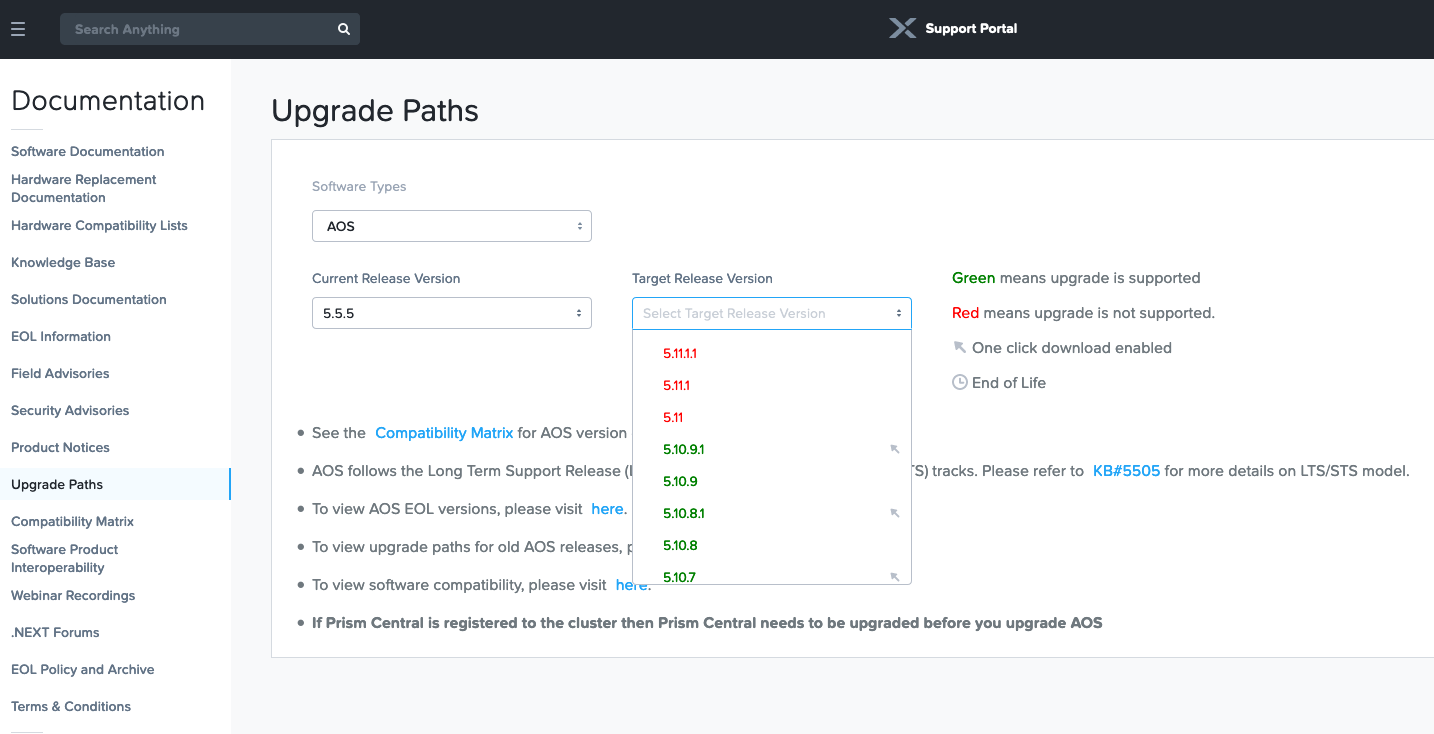The image size is (1434, 734).
Task: Collapse the Target Release Version dropdown
Action: [772, 313]
